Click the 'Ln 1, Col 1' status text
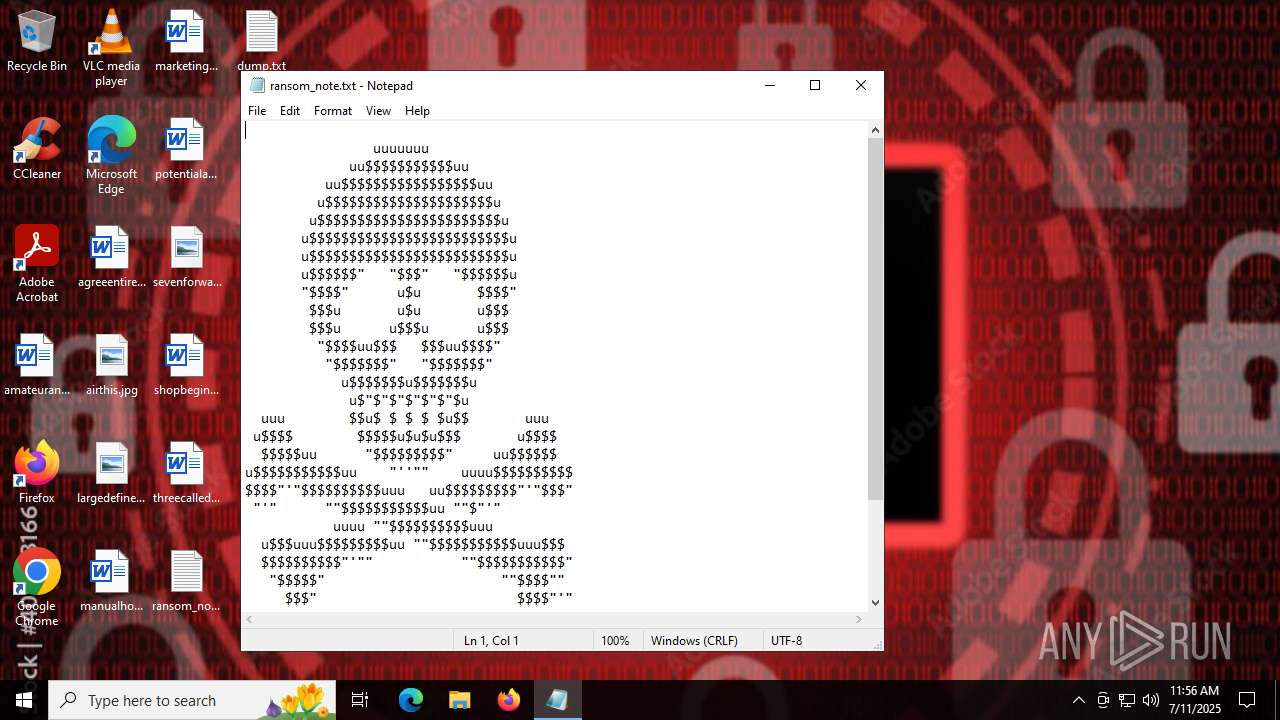 [491, 641]
